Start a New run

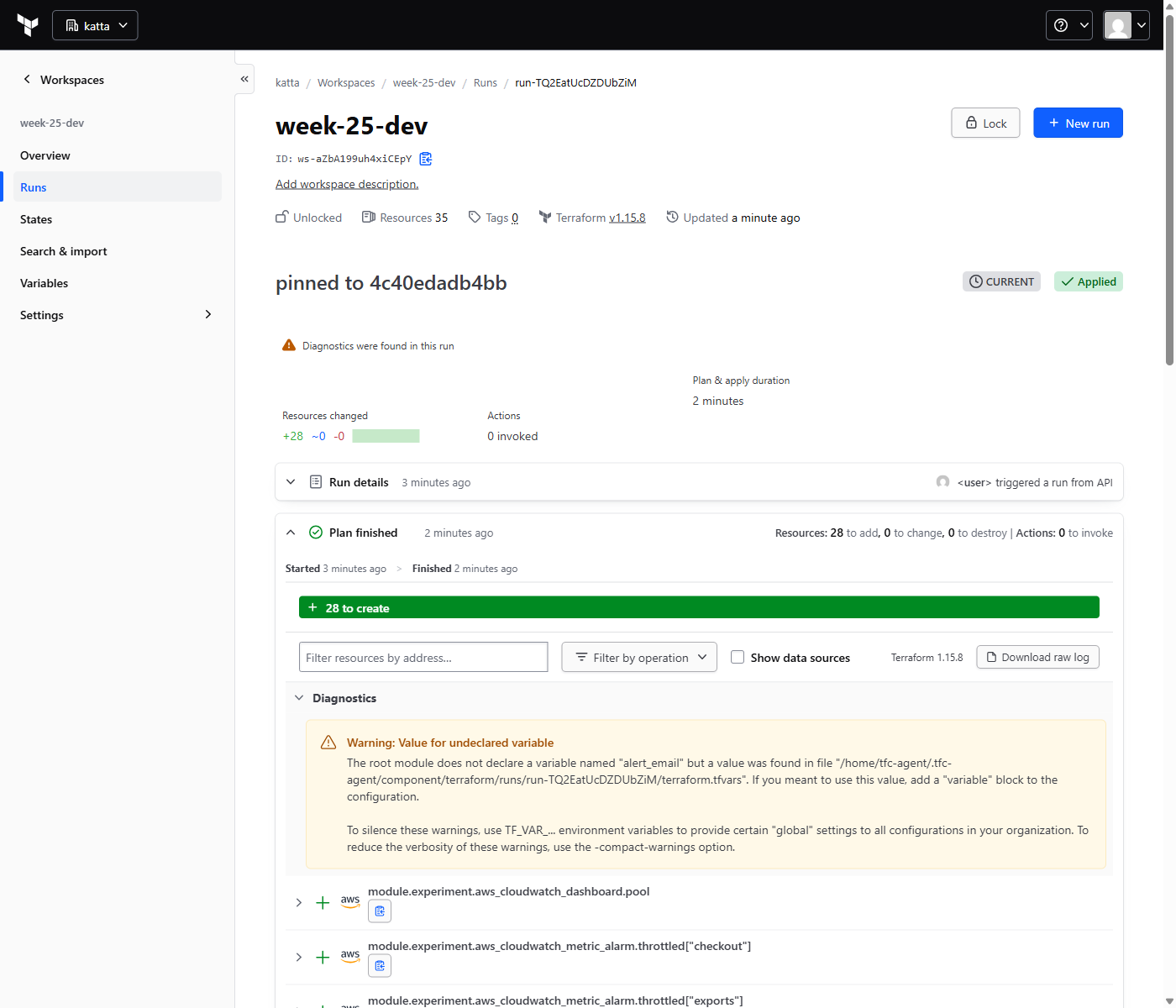pyautogui.click(x=1078, y=123)
